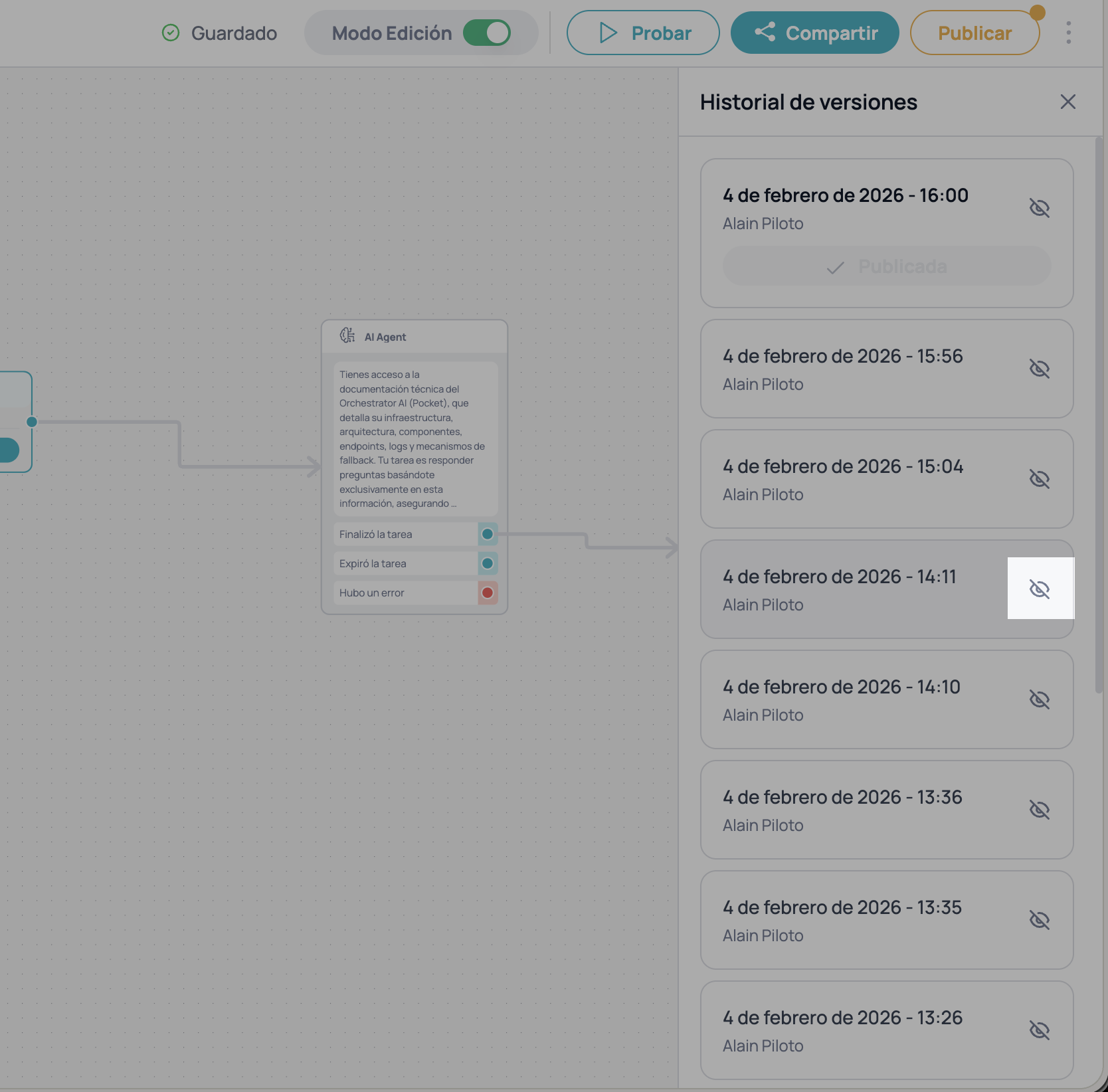Select version 4 de febrero 15:04

click(x=887, y=479)
